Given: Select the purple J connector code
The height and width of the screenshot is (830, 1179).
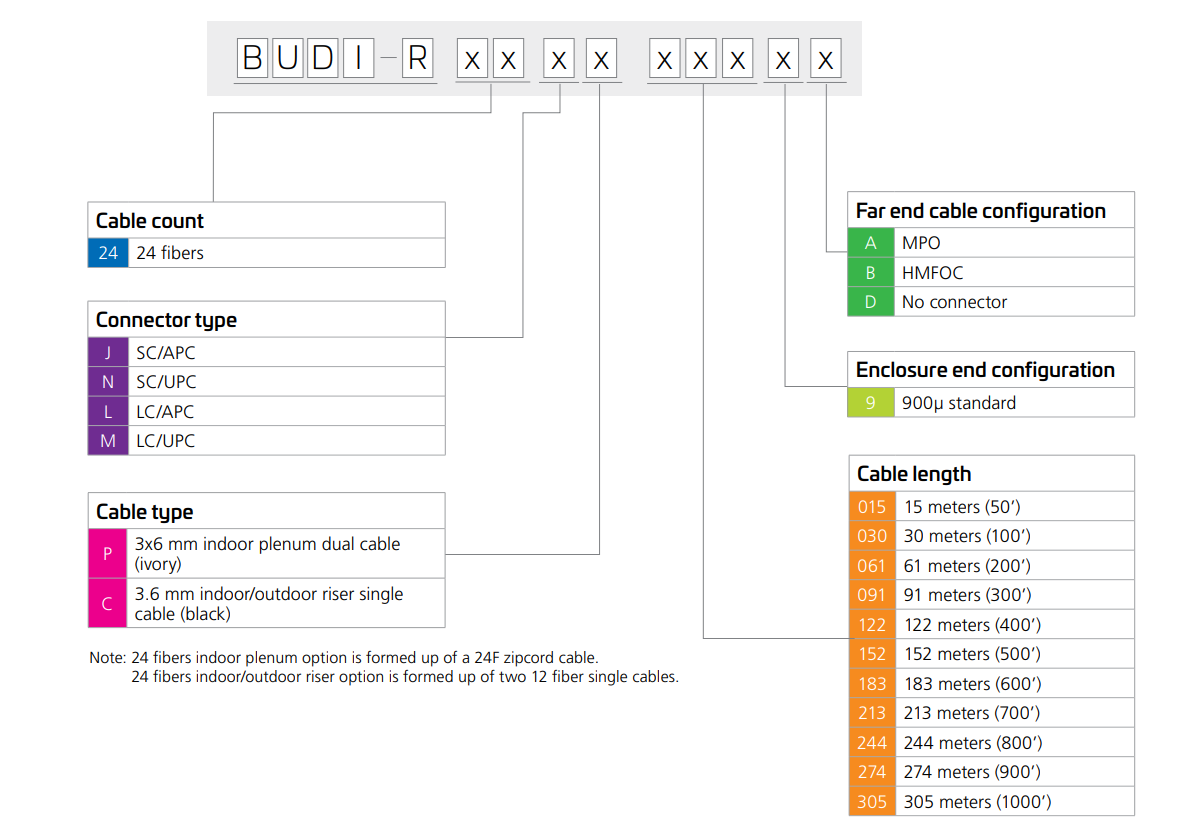Looking at the screenshot, I should (x=108, y=353).
